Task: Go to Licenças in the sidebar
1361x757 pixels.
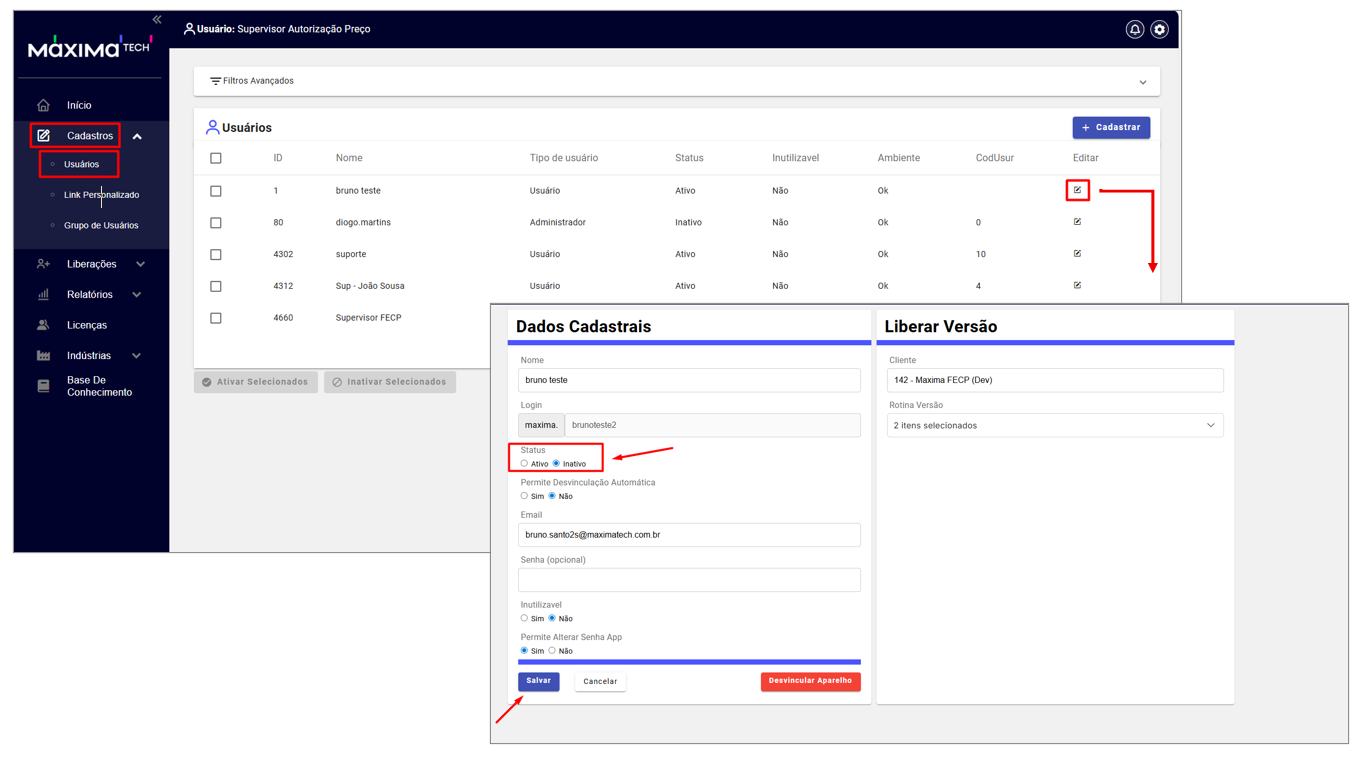Action: [x=86, y=325]
